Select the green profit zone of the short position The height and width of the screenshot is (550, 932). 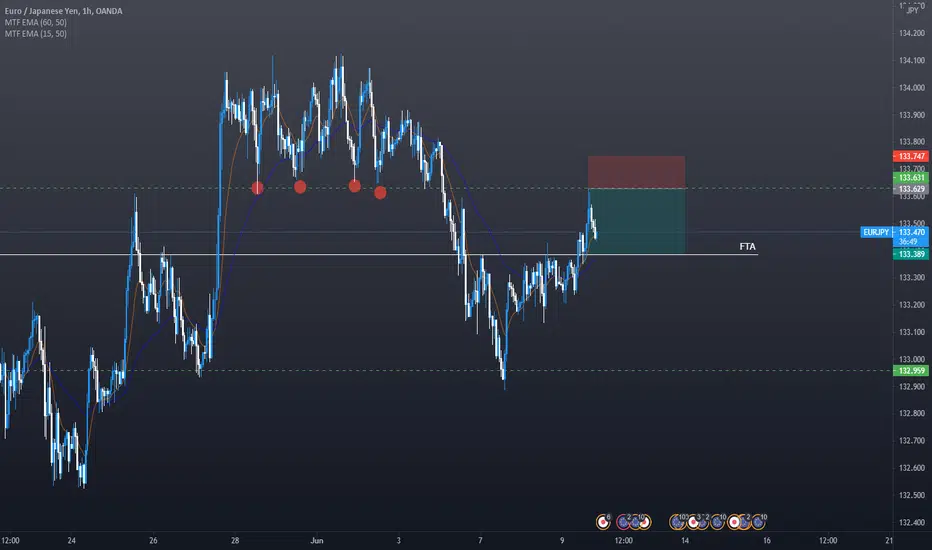tap(637, 221)
